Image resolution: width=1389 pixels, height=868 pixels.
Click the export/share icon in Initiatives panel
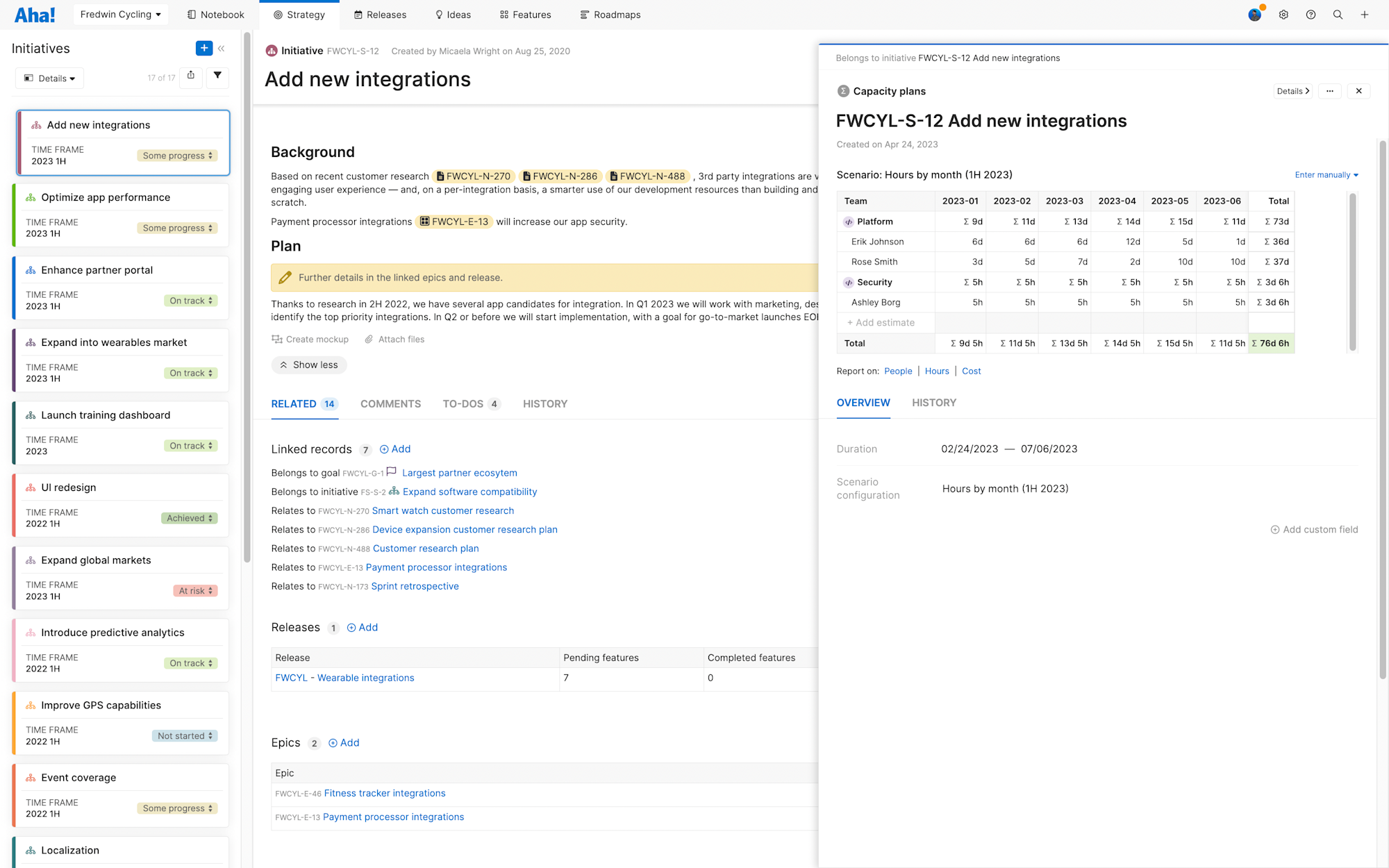click(191, 76)
